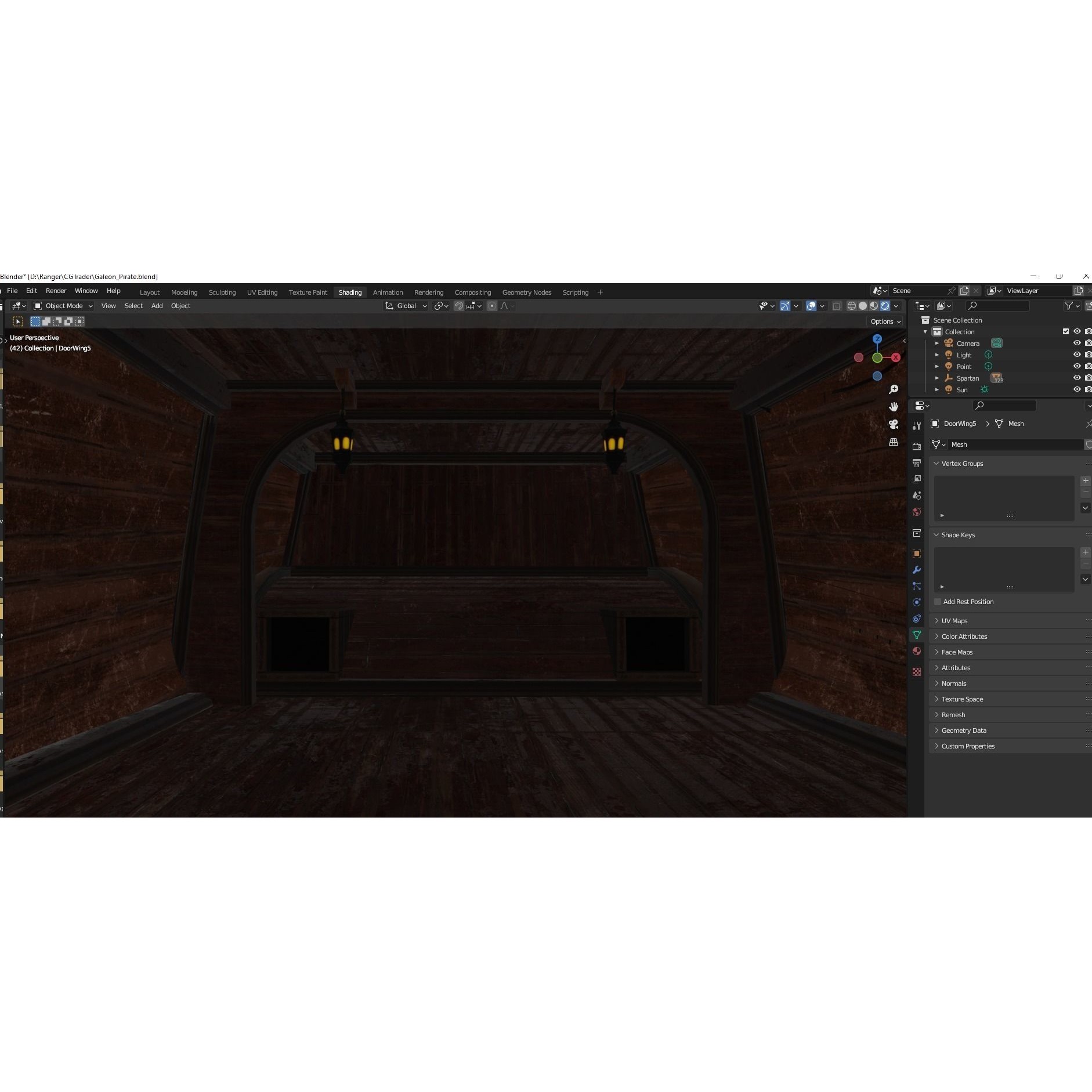This screenshot has width=1092, height=1092.
Task: Open the Physics Properties tab
Action: (x=917, y=602)
